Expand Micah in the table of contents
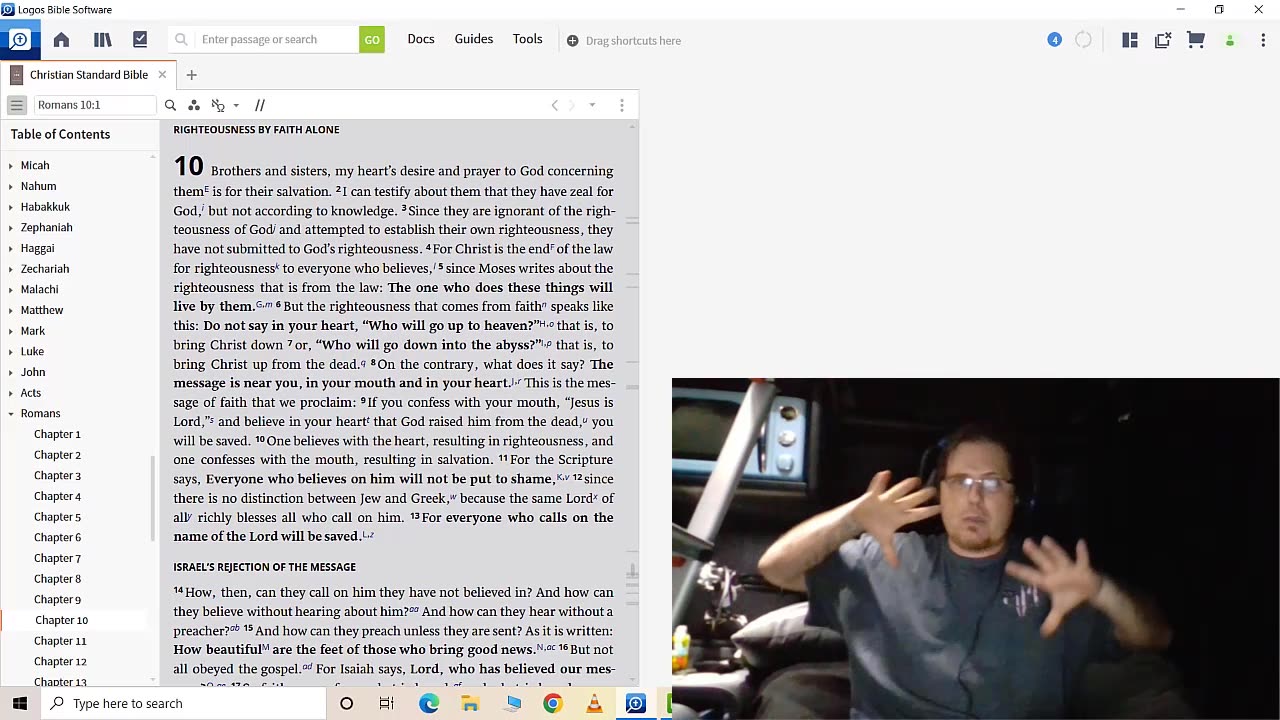 [x=11, y=166]
